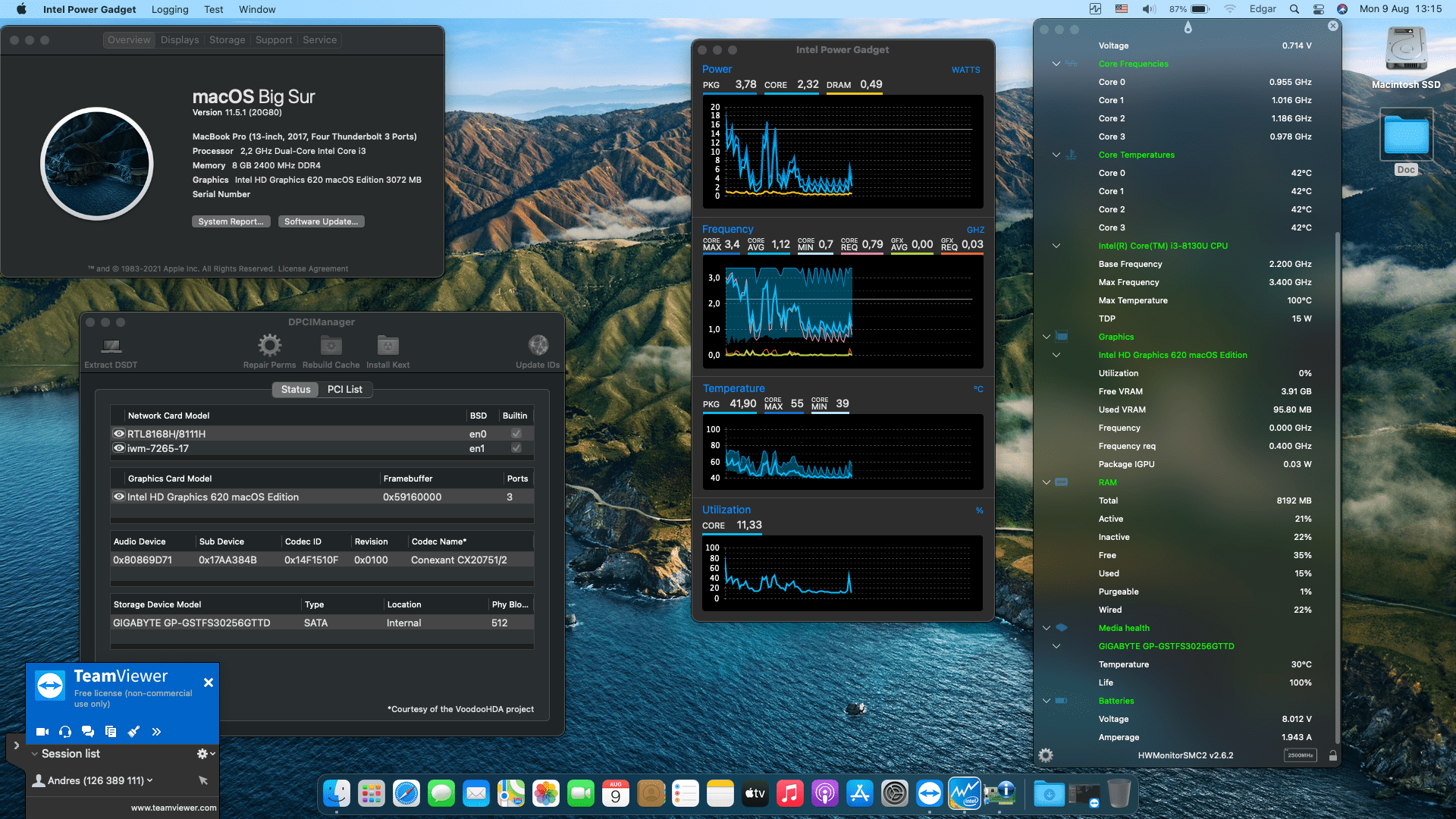Collapse the Core Frequencies group
Screen dimensions: 1456x819
(1056, 64)
